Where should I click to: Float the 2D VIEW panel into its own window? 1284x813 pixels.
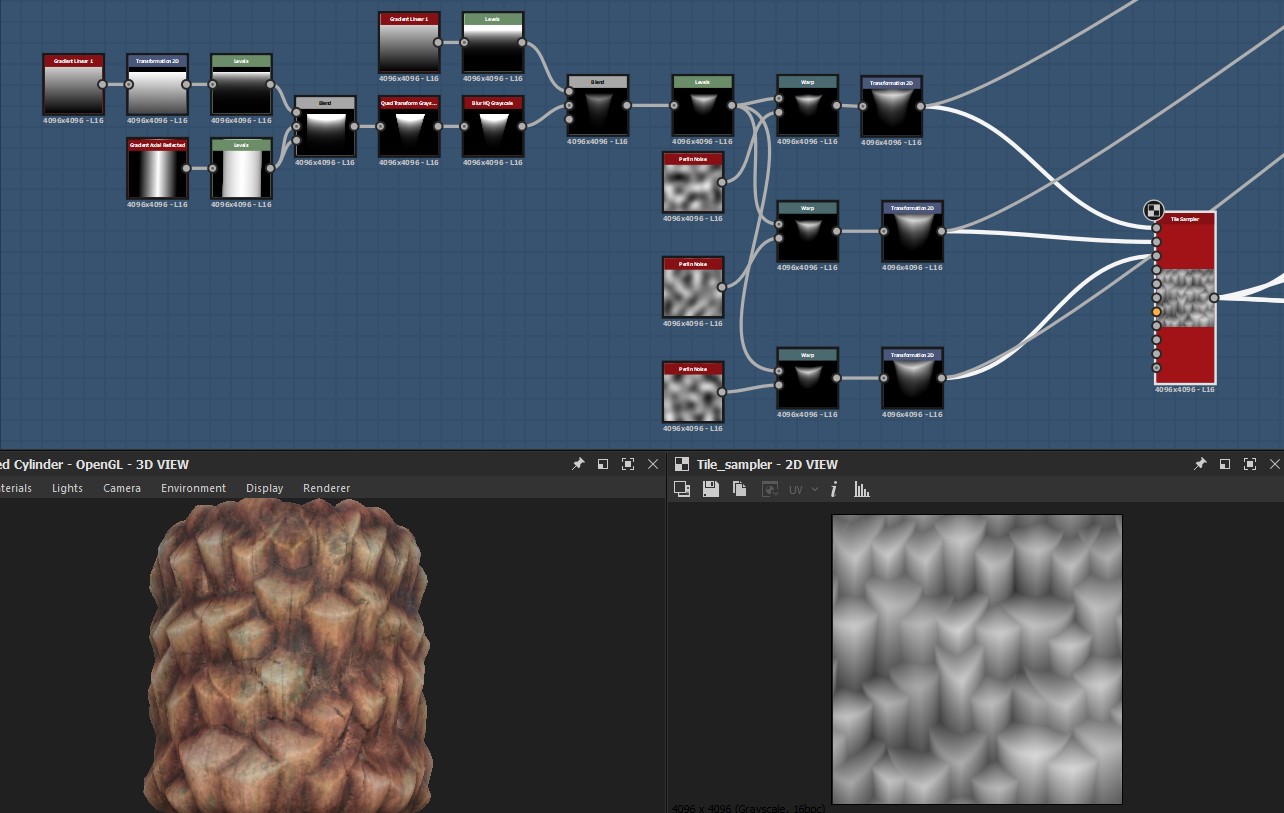click(1225, 464)
